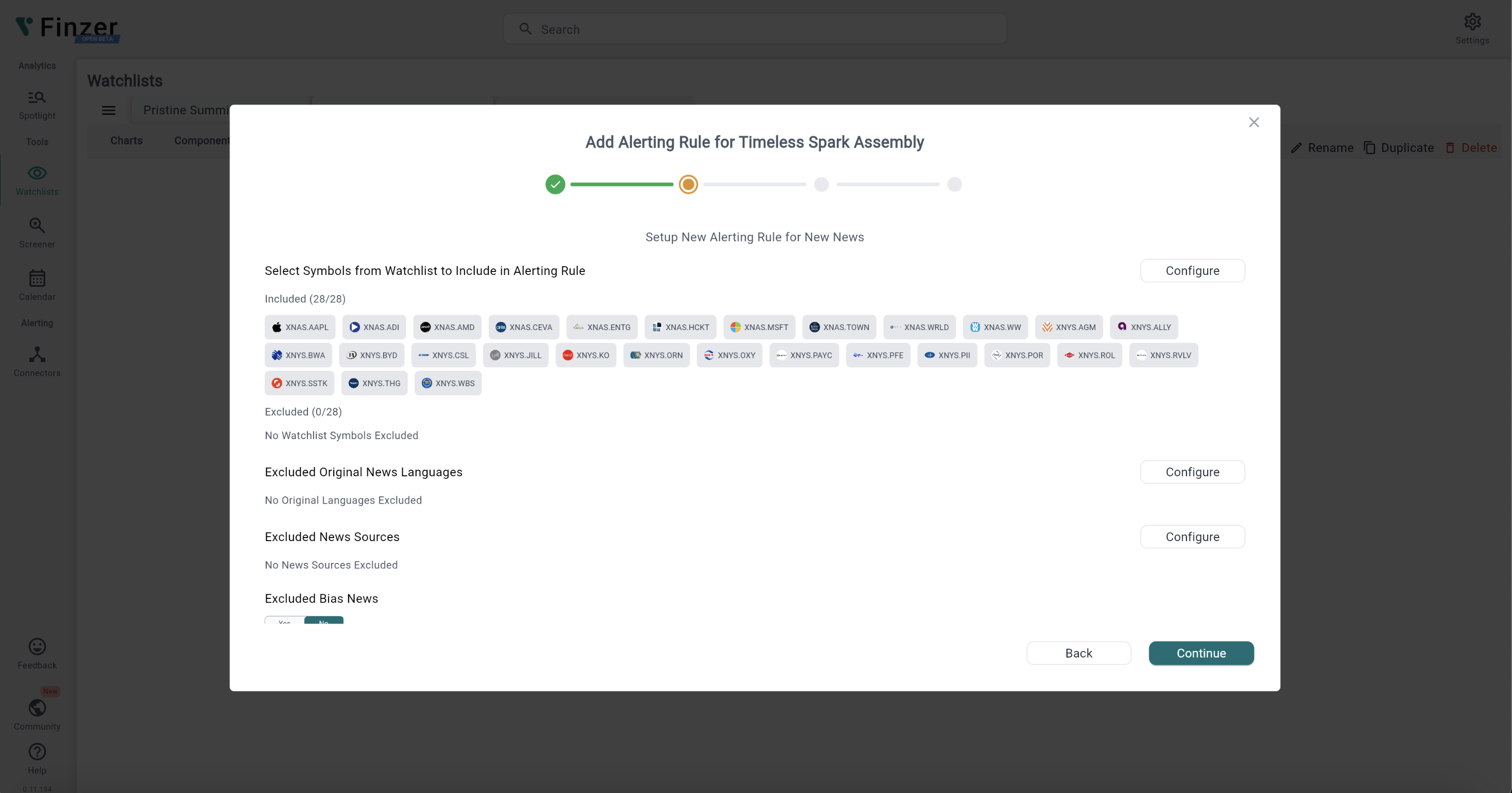Go Back to previous step
This screenshot has width=1512, height=793.
pos(1079,653)
